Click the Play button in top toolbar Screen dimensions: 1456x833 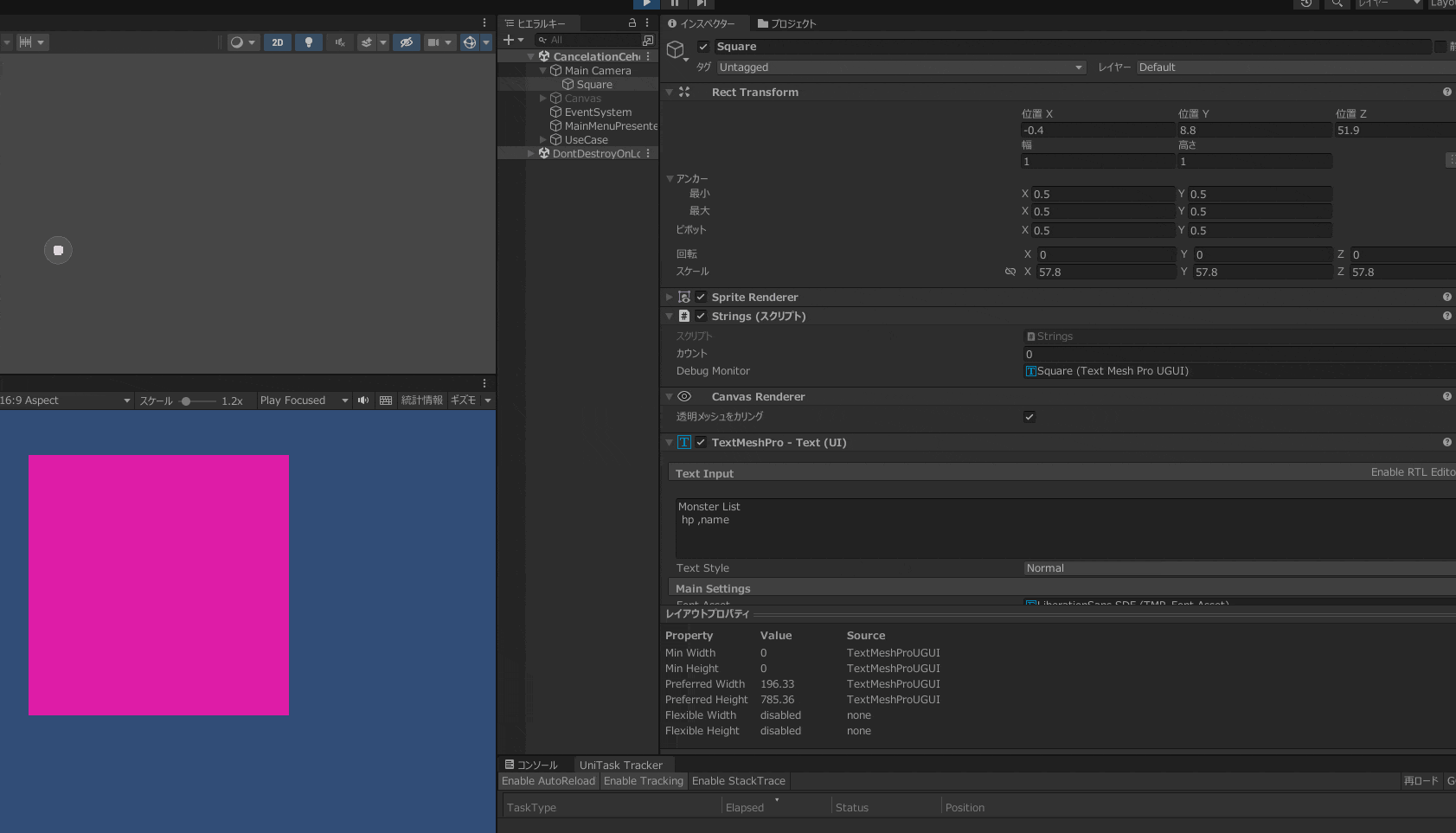(x=646, y=3)
